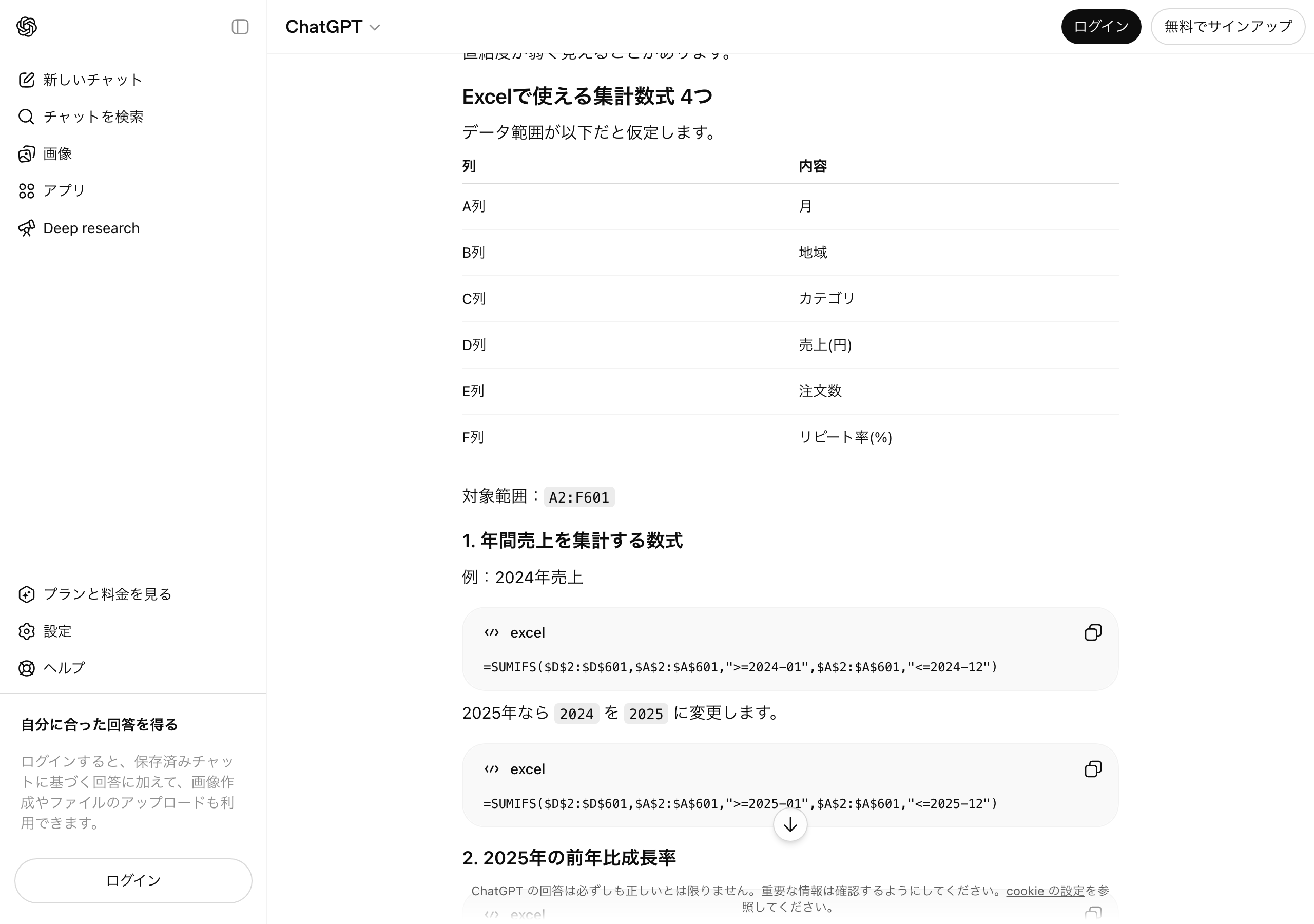Screen dimensions: 1314x924
Task: Click the code icon of 2025 excel block
Action: [x=492, y=769]
